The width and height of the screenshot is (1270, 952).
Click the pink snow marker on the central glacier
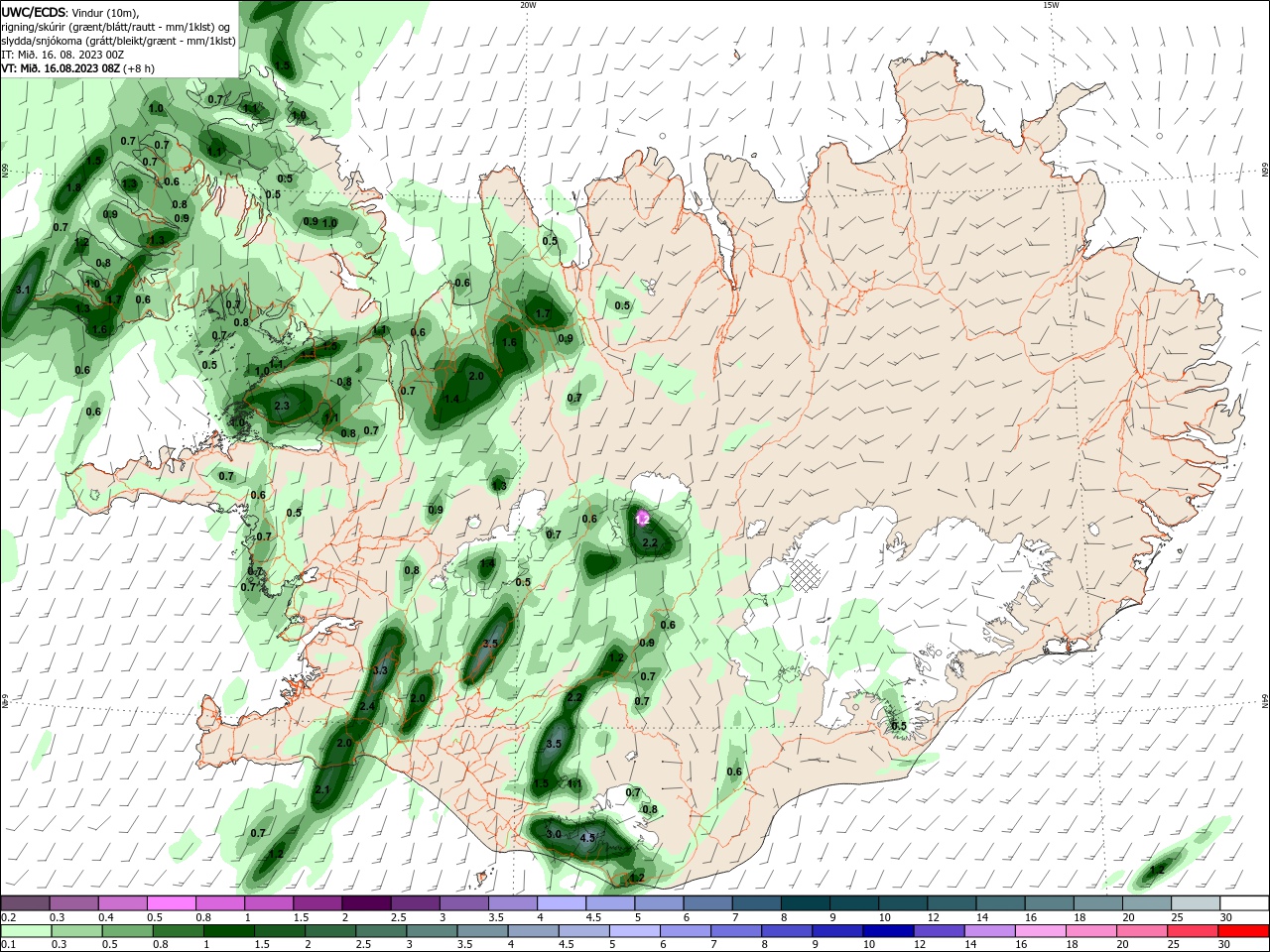click(x=642, y=518)
